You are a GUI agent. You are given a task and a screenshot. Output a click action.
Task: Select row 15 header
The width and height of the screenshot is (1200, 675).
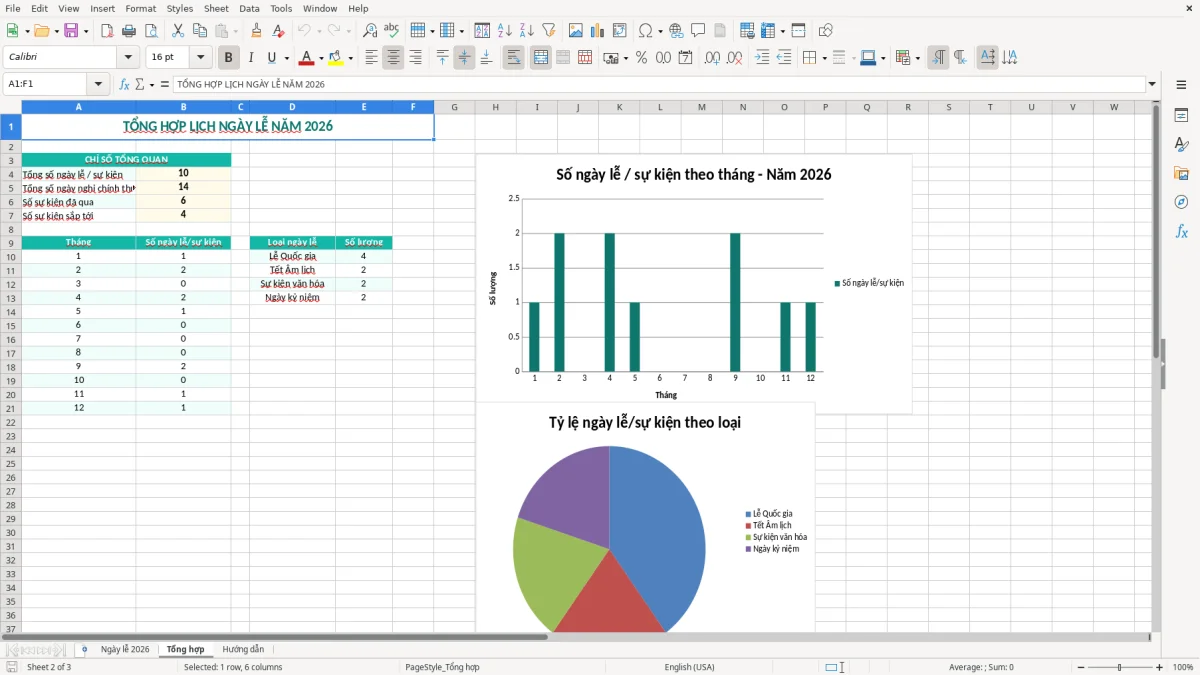pos(10,325)
